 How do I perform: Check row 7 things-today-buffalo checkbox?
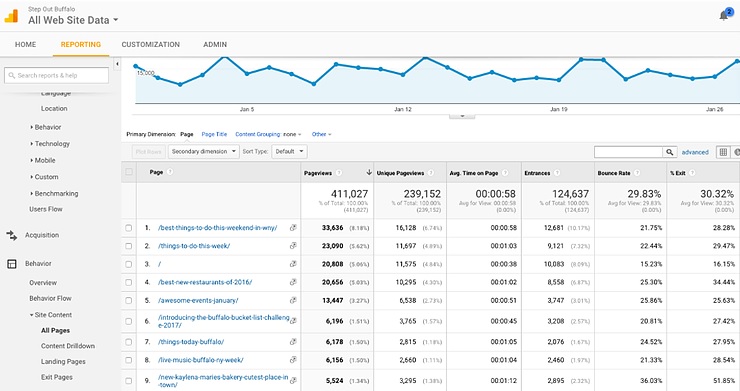[x=128, y=341]
